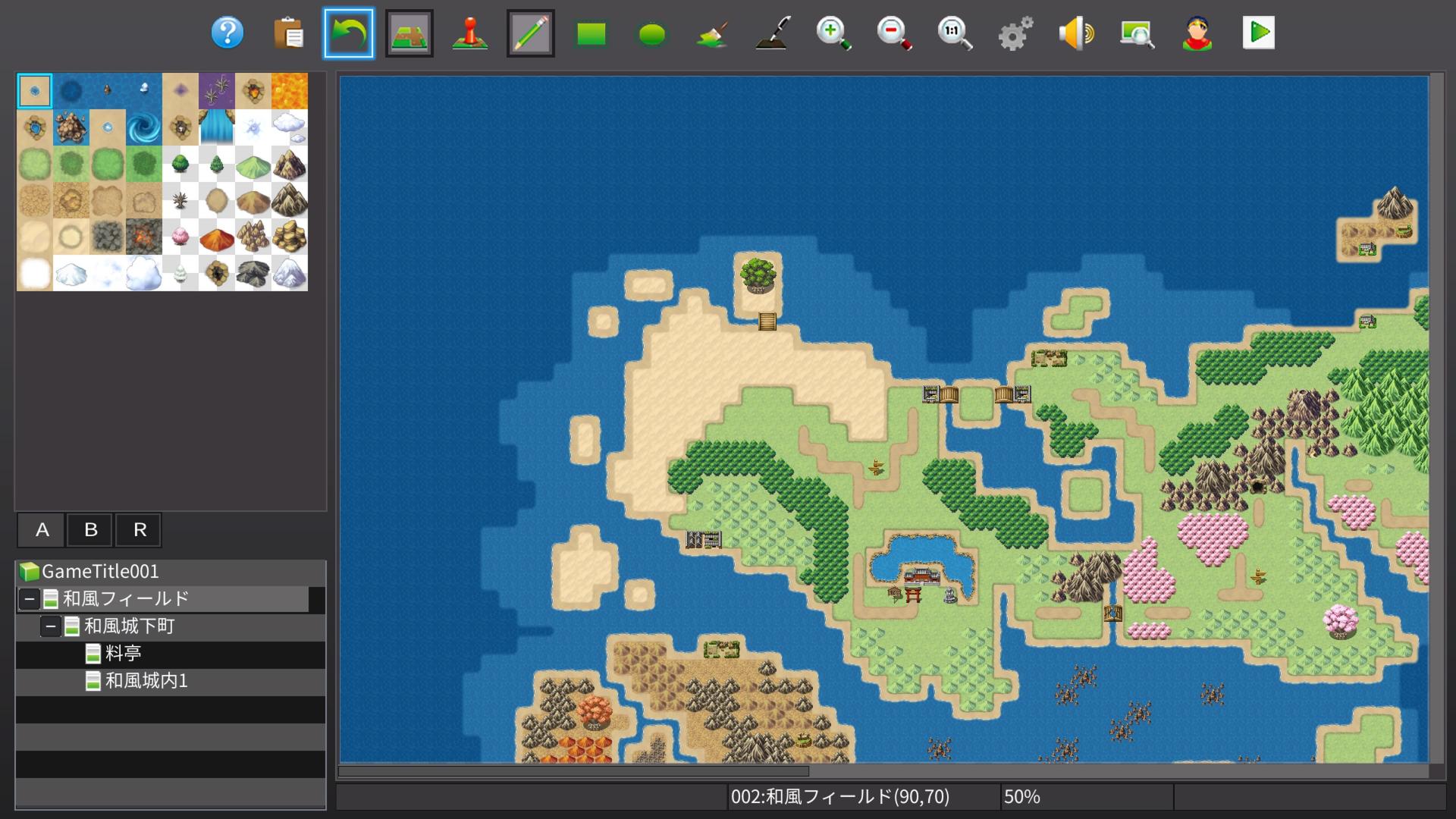Collapse the 和風城下町 map tree node
The width and height of the screenshot is (1456, 819).
(x=50, y=626)
